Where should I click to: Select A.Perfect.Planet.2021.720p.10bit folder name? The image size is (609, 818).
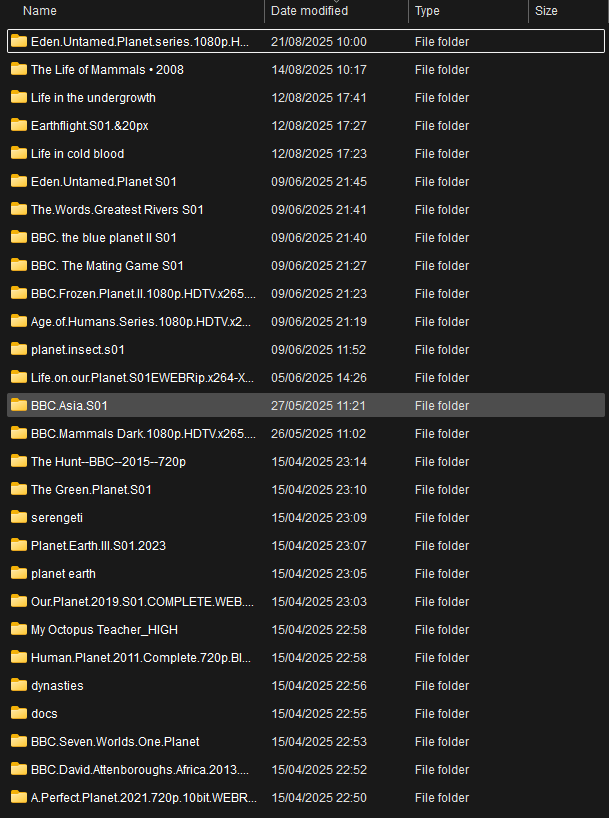click(144, 798)
